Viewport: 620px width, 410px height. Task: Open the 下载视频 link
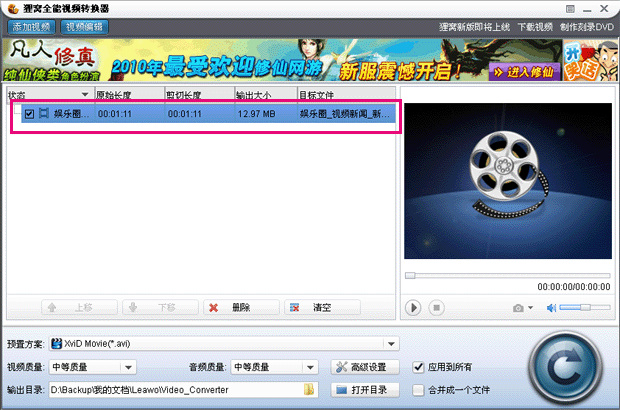point(535,27)
